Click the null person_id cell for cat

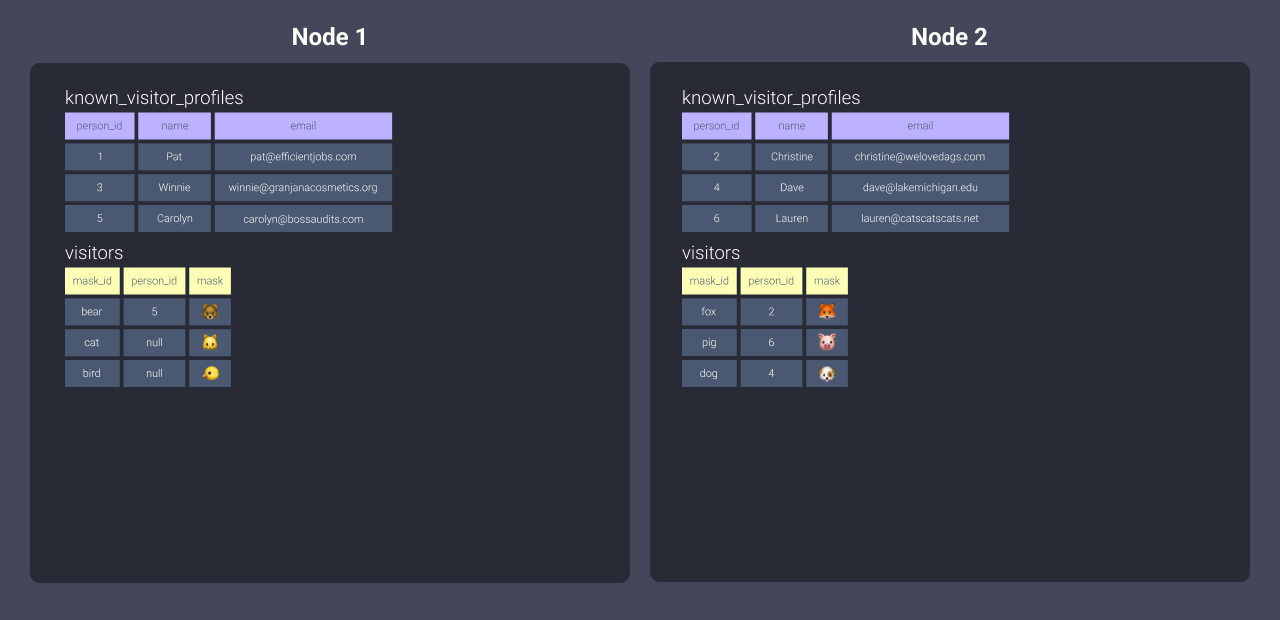click(154, 342)
